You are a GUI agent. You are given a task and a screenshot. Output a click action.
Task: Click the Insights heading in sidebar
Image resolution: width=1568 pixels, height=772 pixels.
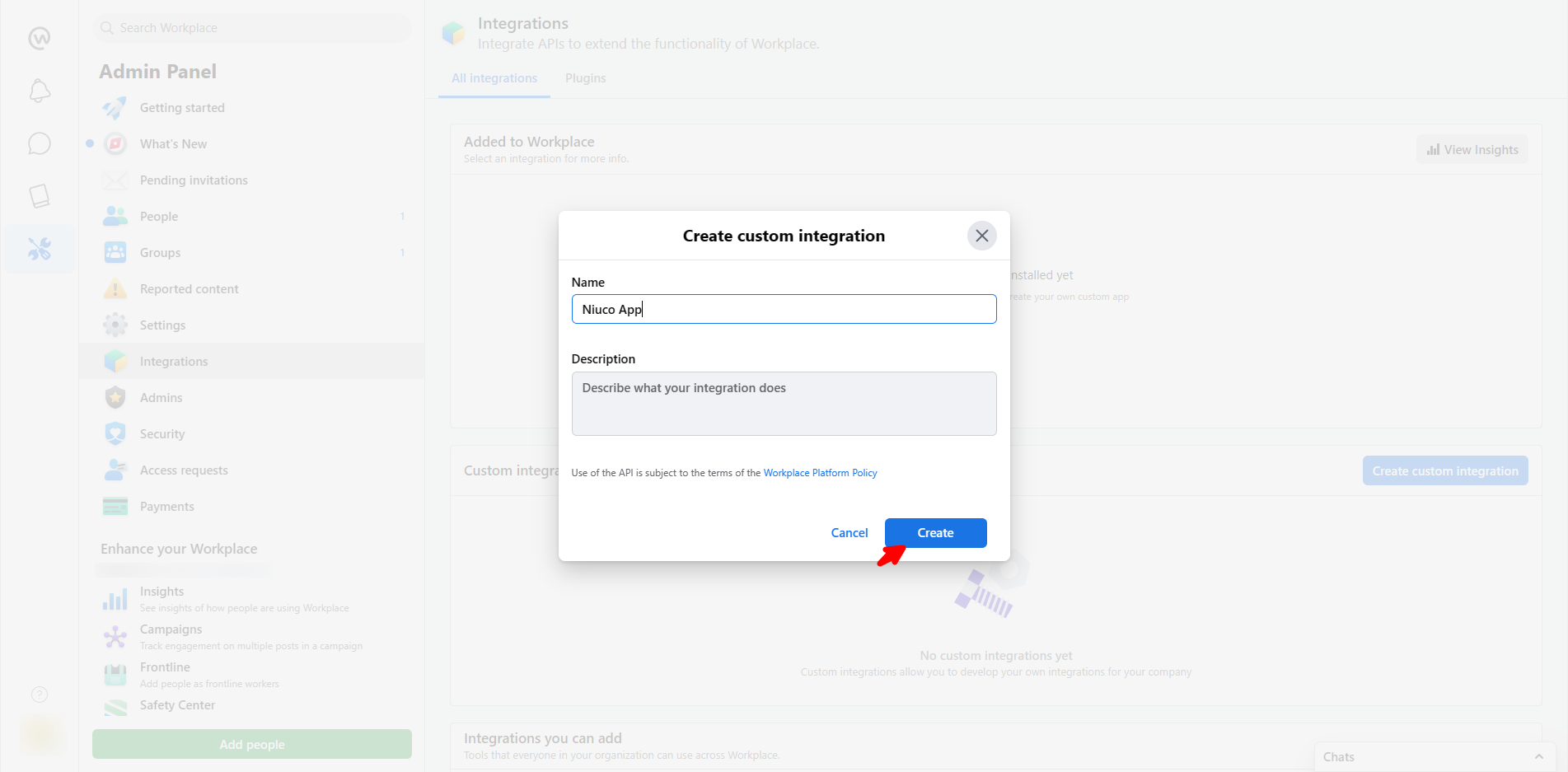161,592
